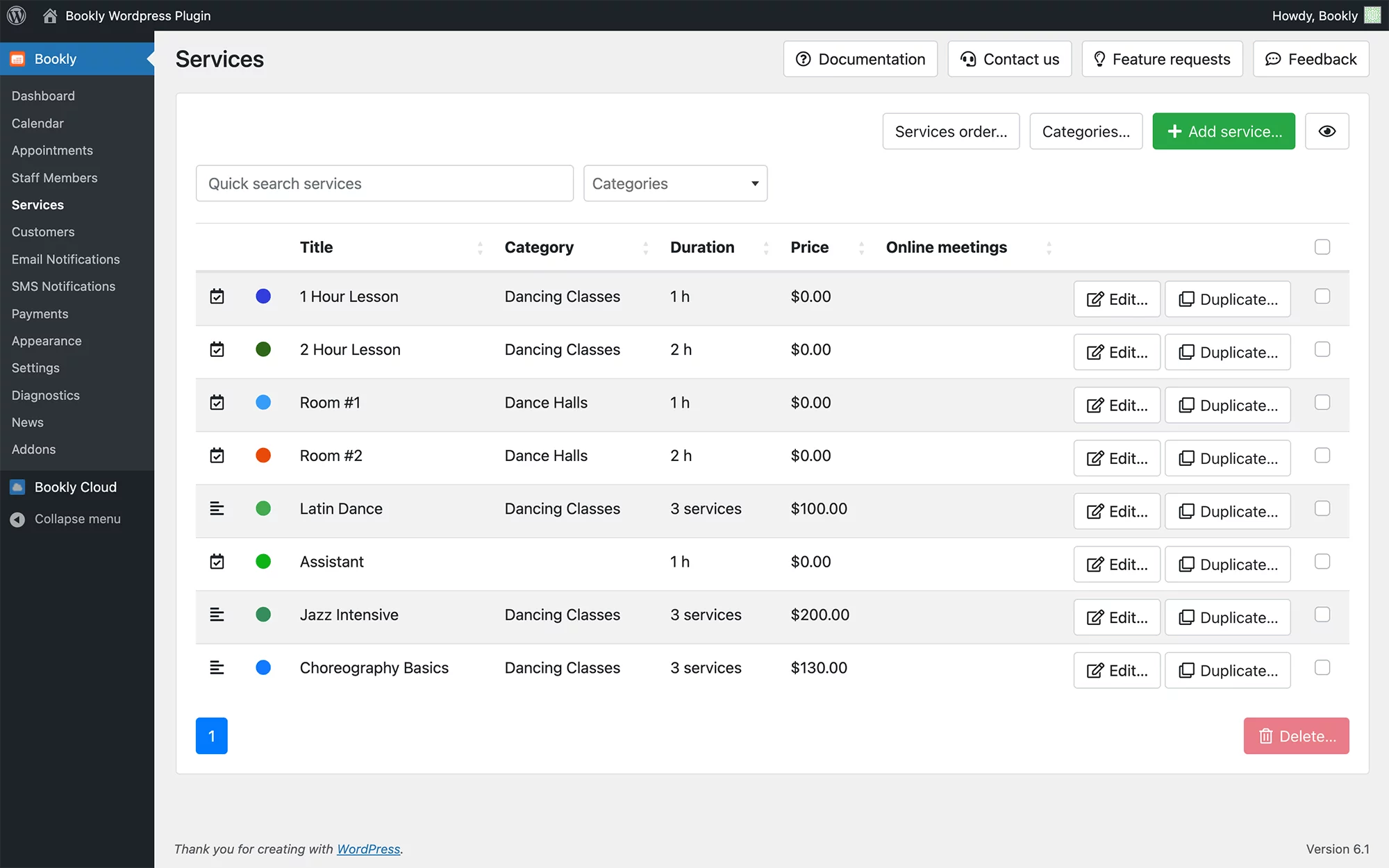Duplicate the Jazz Intensive service
Screen dimensions: 1389x868
[x=1228, y=617]
